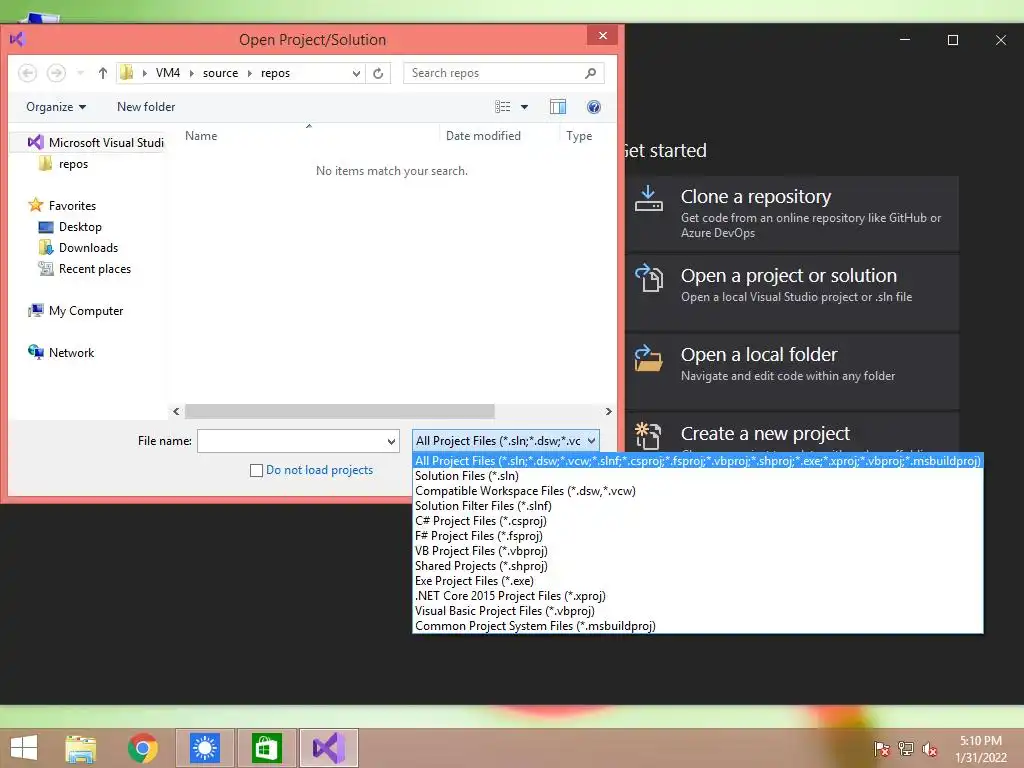
Task: Click the Visual Studio taskbar icon
Action: [328, 748]
